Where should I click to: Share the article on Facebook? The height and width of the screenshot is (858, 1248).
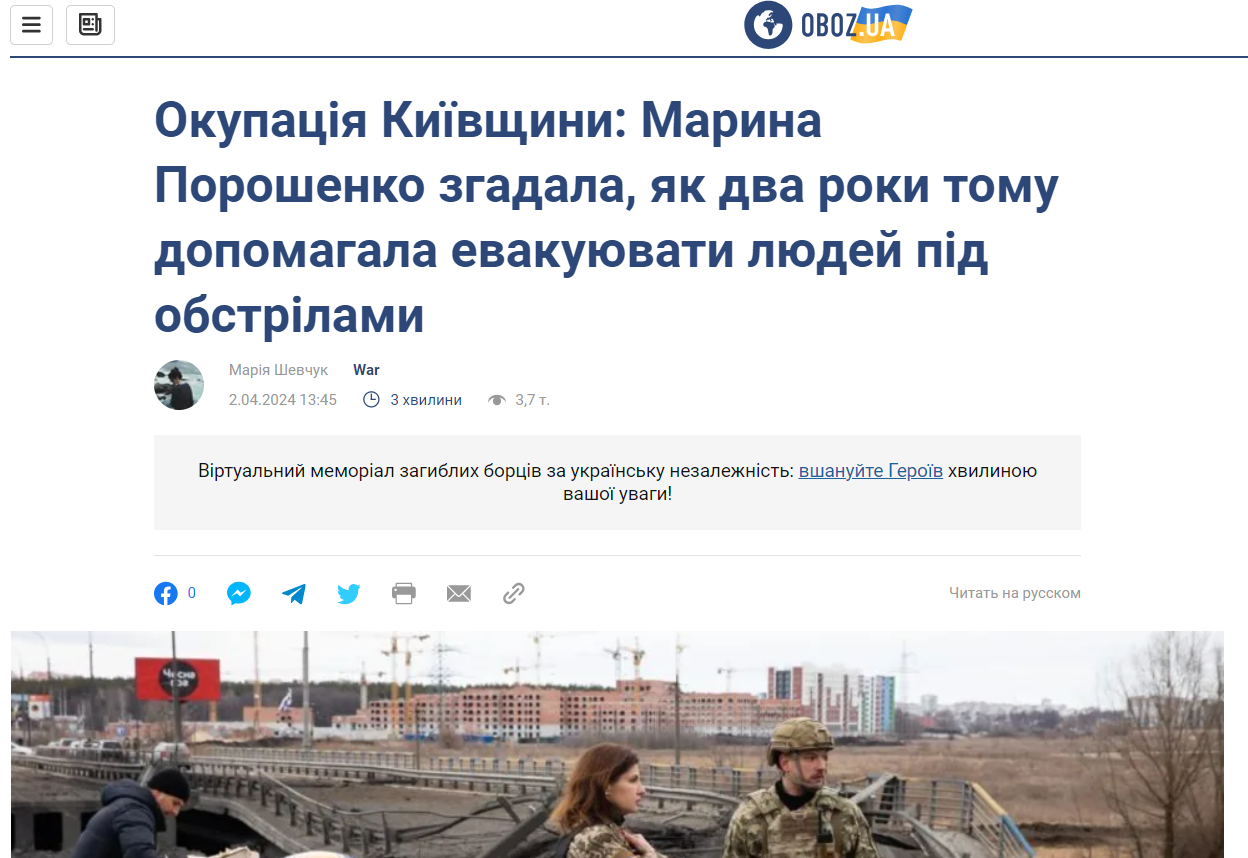pyautogui.click(x=166, y=594)
